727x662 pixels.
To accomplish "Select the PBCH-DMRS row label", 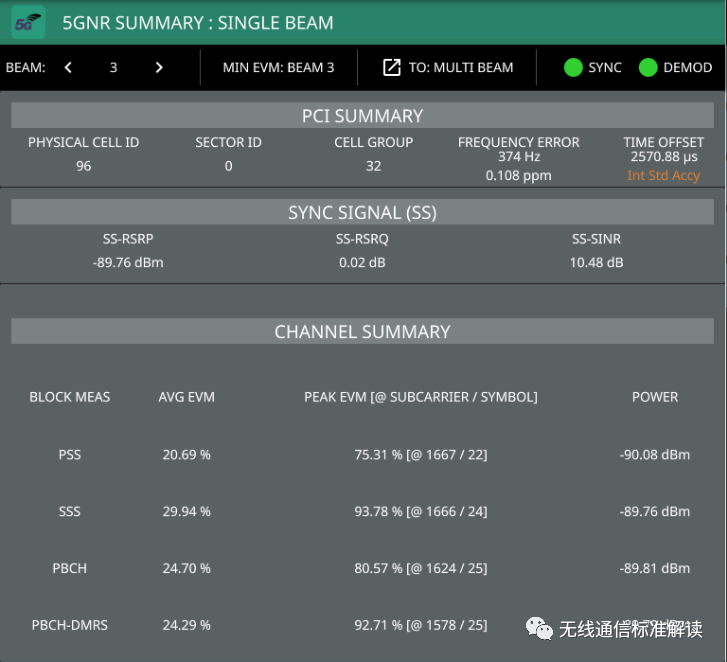I will 69,625.
